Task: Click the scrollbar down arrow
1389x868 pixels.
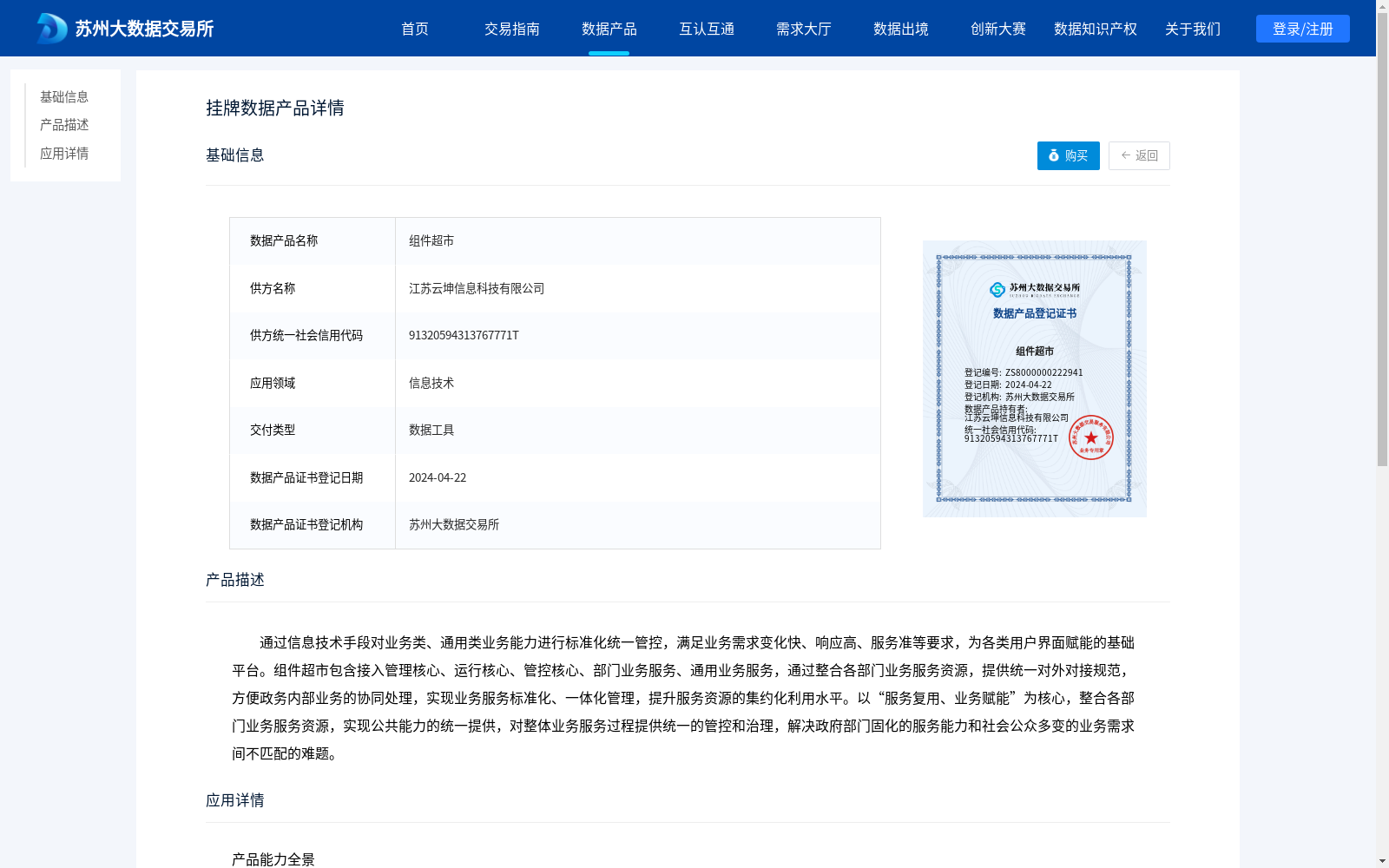Action: coord(1382,861)
